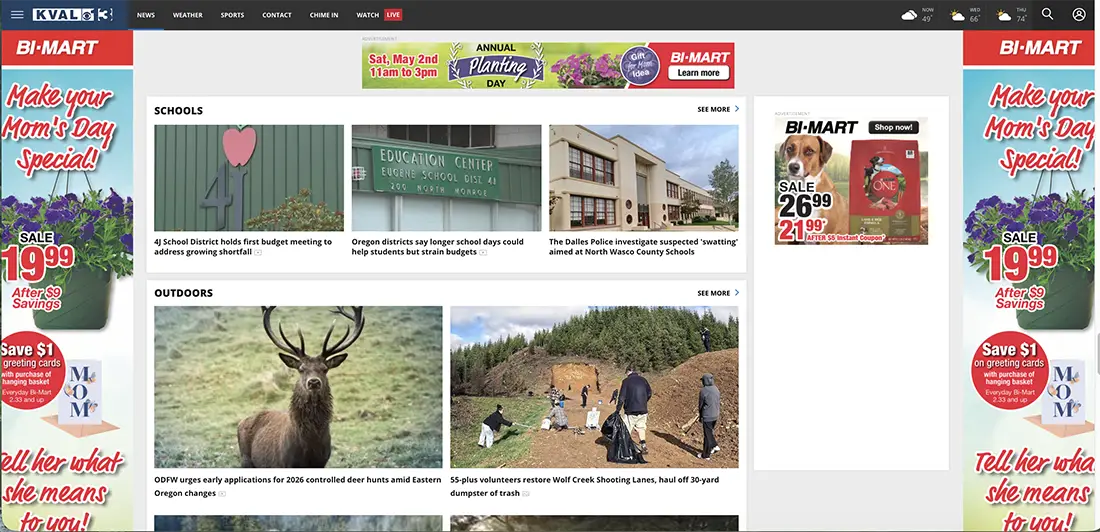Click Shop now on the dog food ad

click(893, 128)
